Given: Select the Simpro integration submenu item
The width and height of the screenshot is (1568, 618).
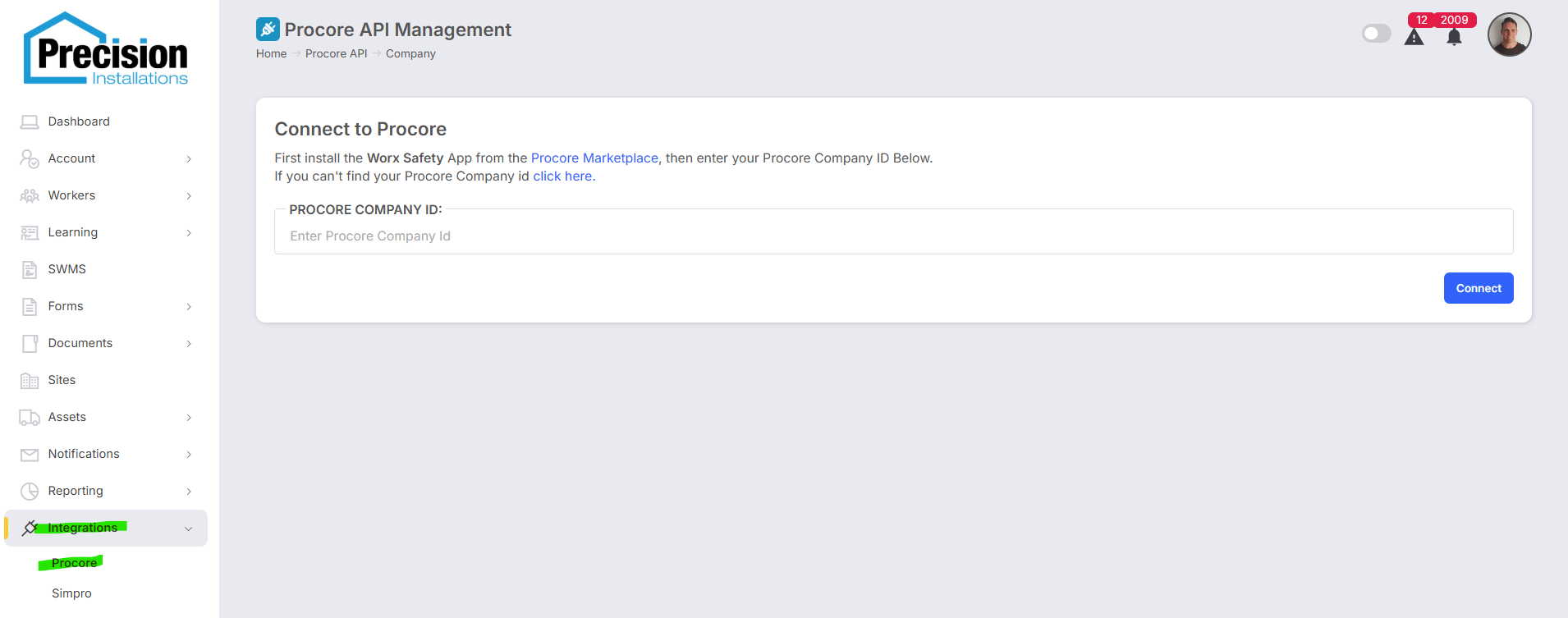Looking at the screenshot, I should click(71, 593).
